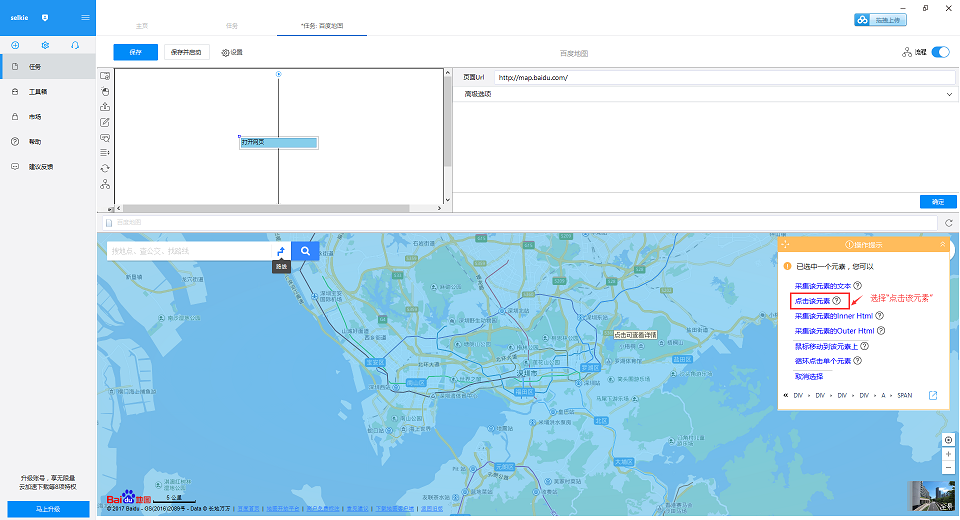960x520 pixels.
Task: Click the help icon next to 点击该元素
Action: [836, 301]
